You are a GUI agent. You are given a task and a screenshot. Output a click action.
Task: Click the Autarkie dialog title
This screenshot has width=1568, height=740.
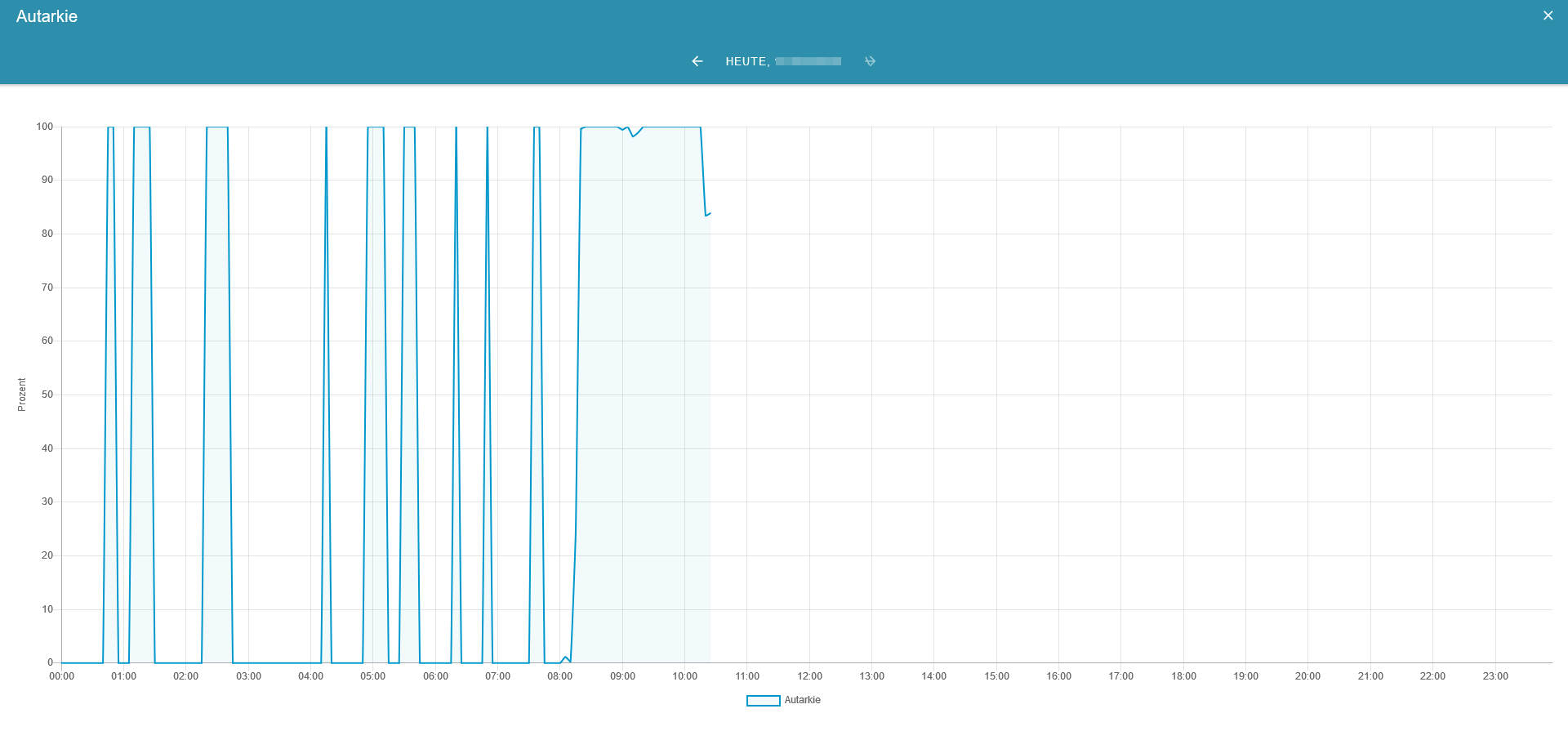coord(47,16)
